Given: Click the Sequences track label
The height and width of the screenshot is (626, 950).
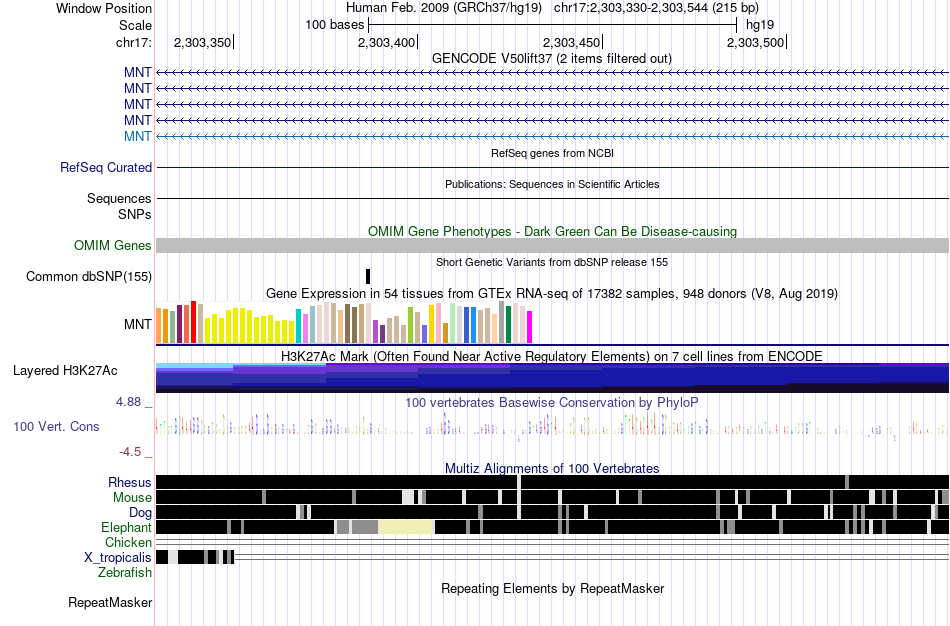Looking at the screenshot, I should coord(119,198).
